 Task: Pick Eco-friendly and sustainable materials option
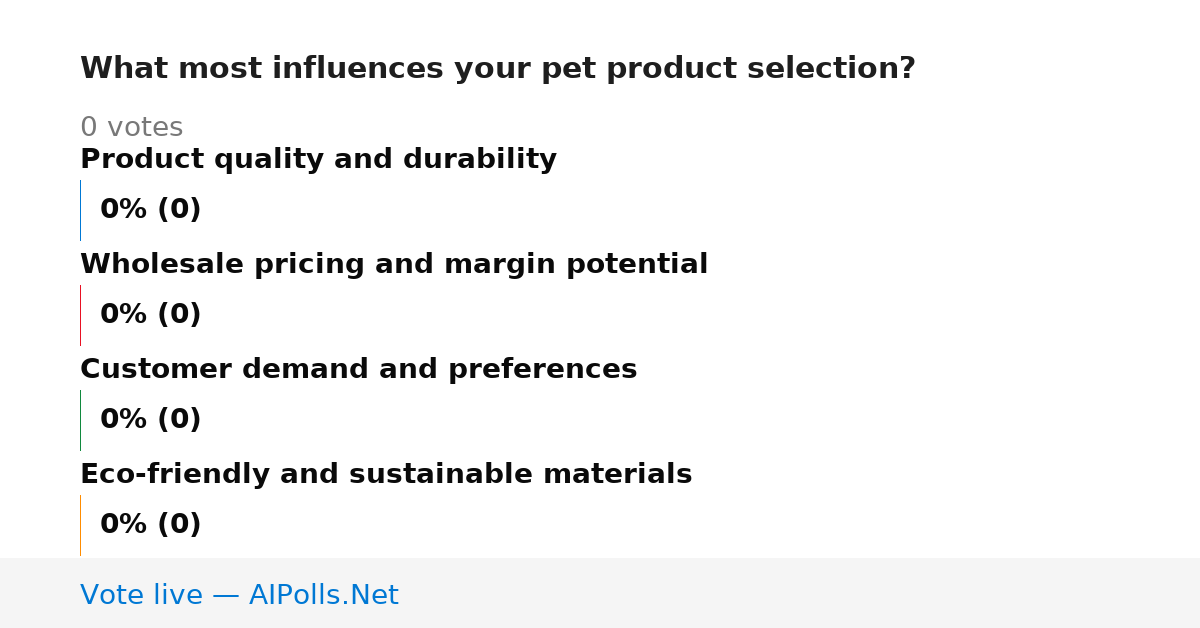(386, 475)
